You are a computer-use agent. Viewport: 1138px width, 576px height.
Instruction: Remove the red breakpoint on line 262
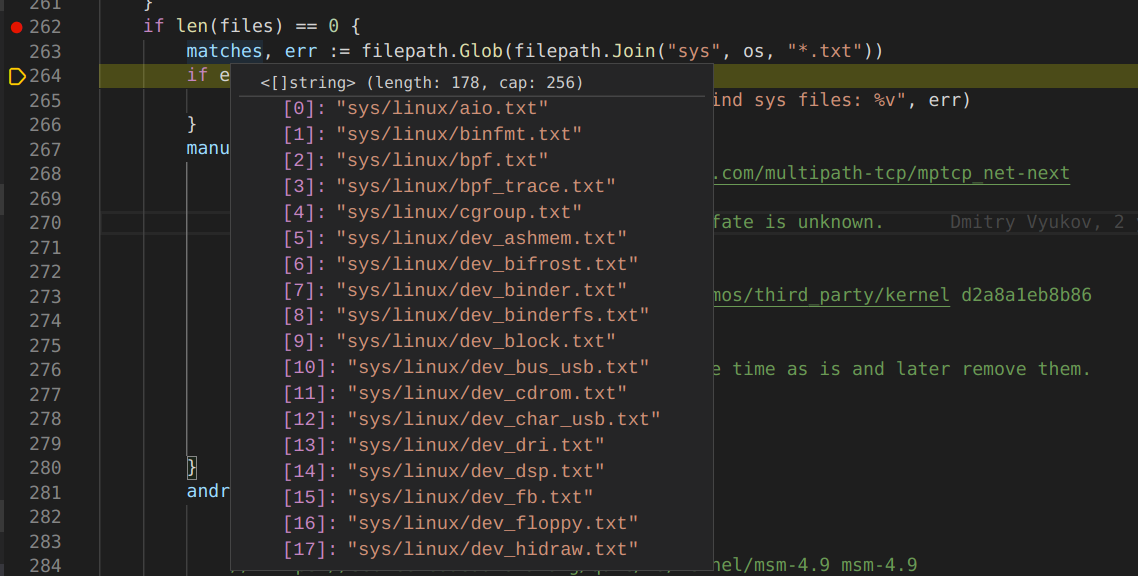(x=16, y=27)
